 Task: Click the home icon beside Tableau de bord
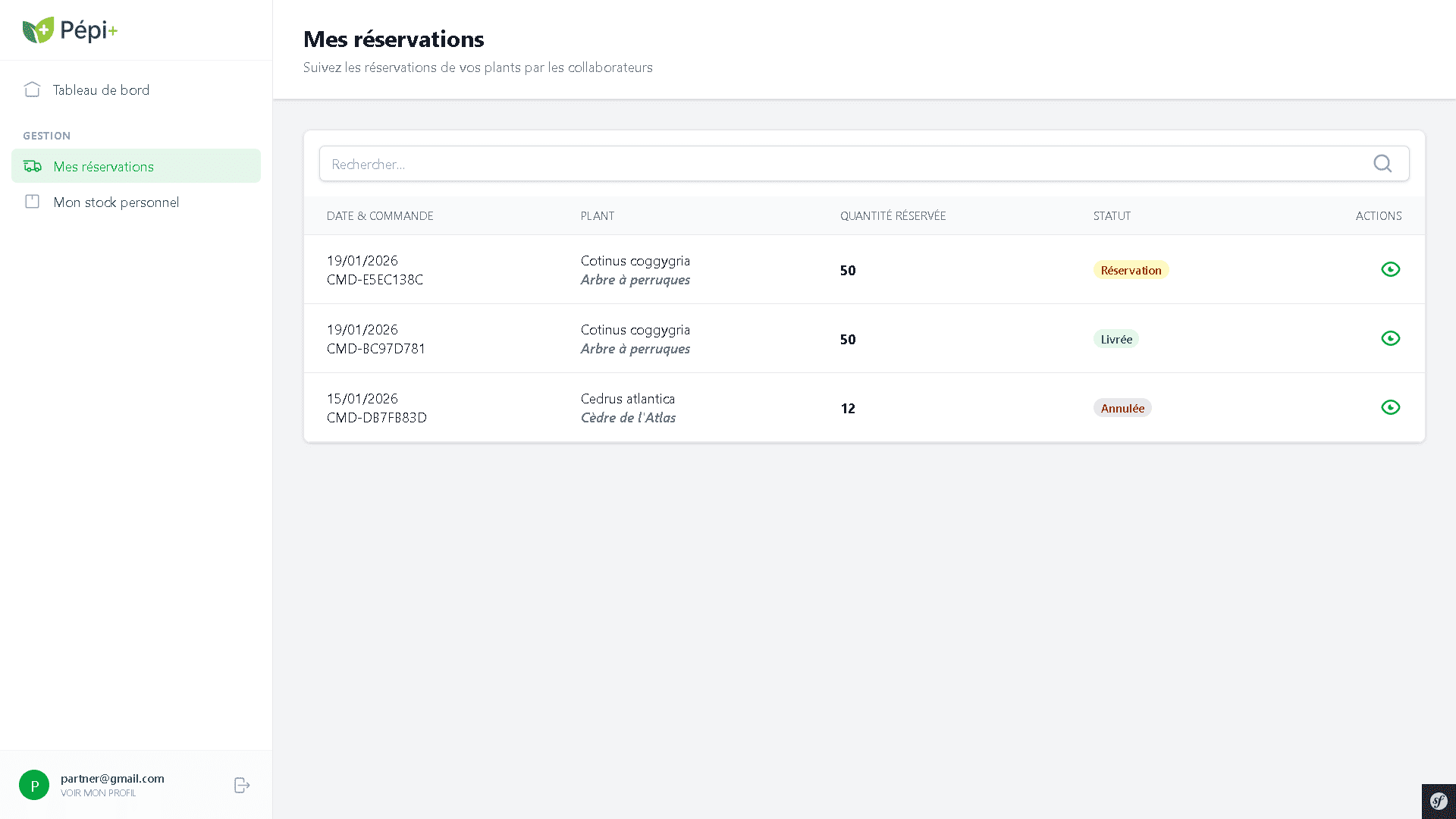[x=32, y=89]
